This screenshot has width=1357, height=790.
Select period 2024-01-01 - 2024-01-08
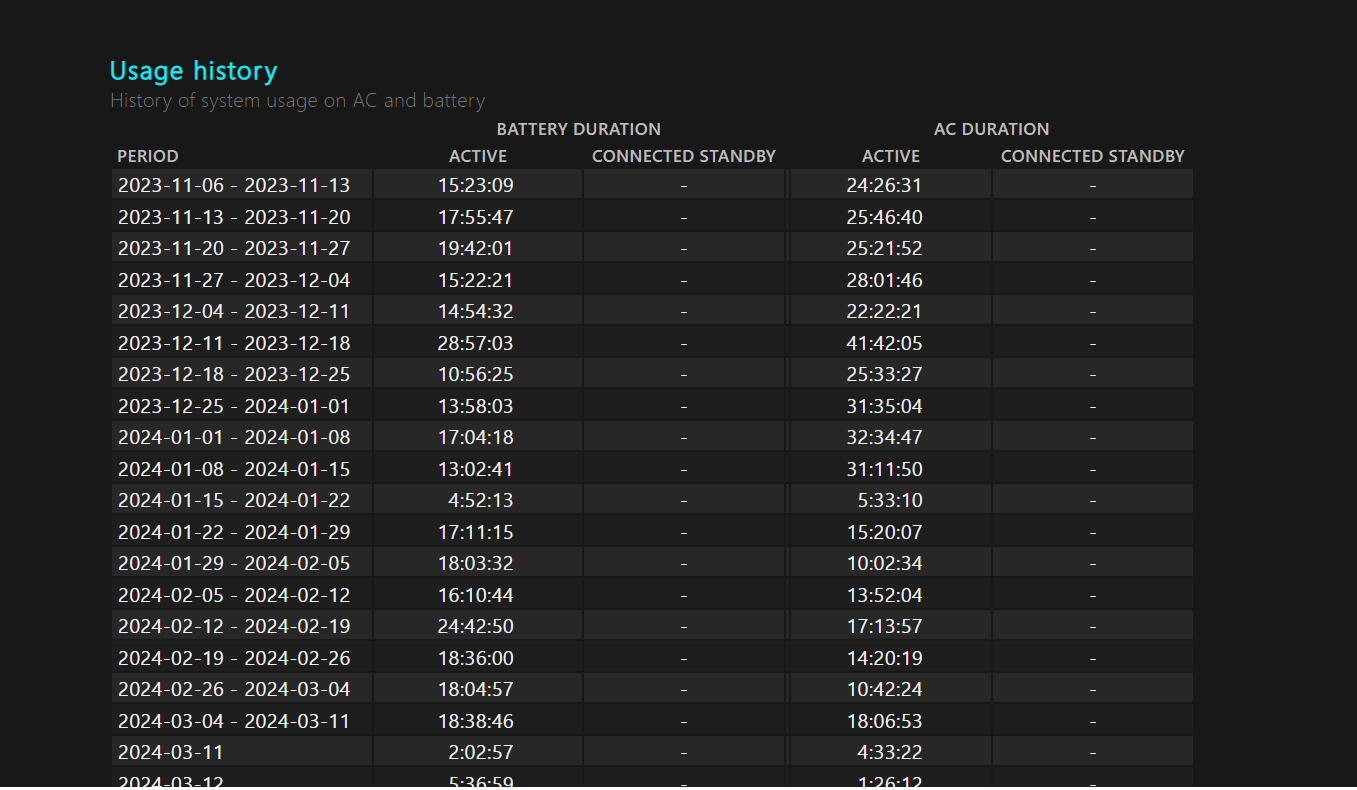pos(234,437)
